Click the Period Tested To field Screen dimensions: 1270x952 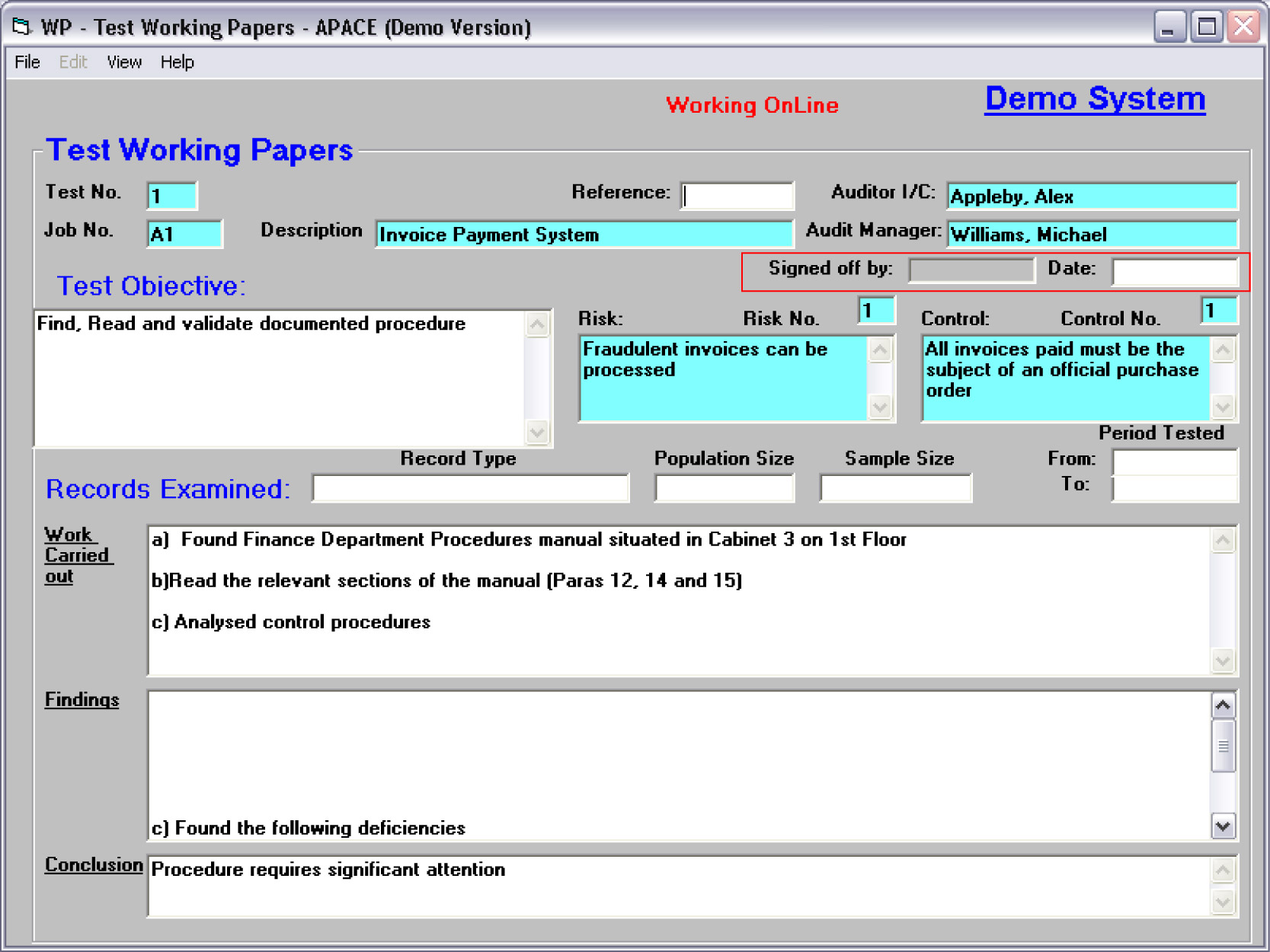click(1174, 488)
